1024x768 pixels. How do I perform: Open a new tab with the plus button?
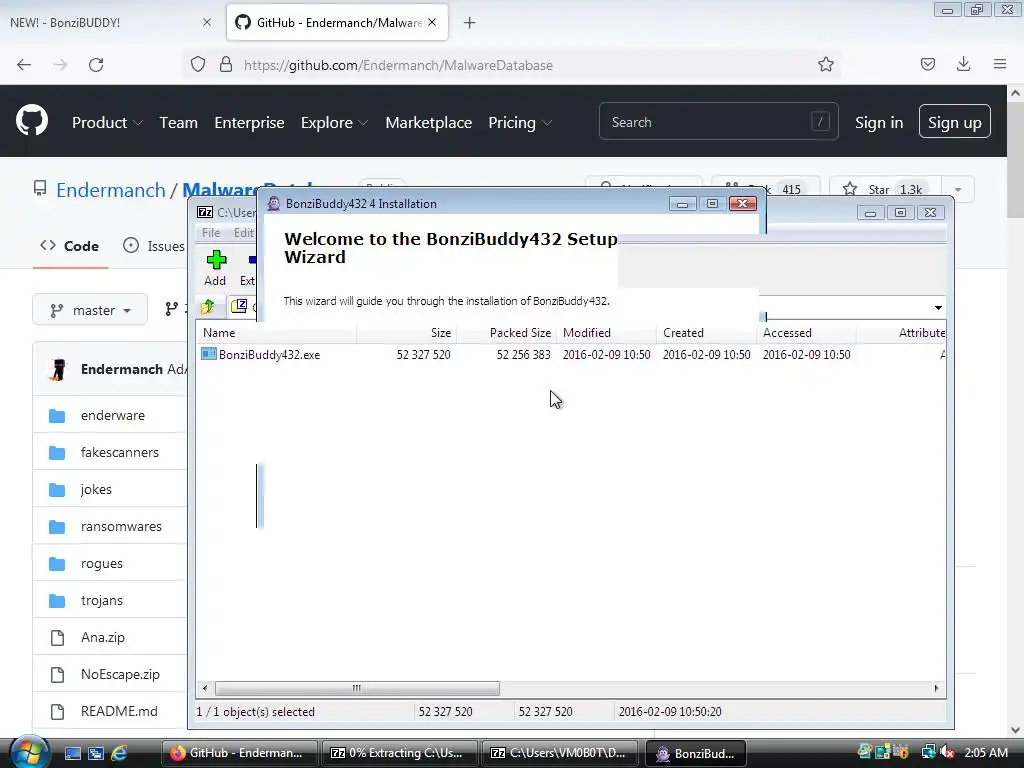pyautogui.click(x=470, y=23)
